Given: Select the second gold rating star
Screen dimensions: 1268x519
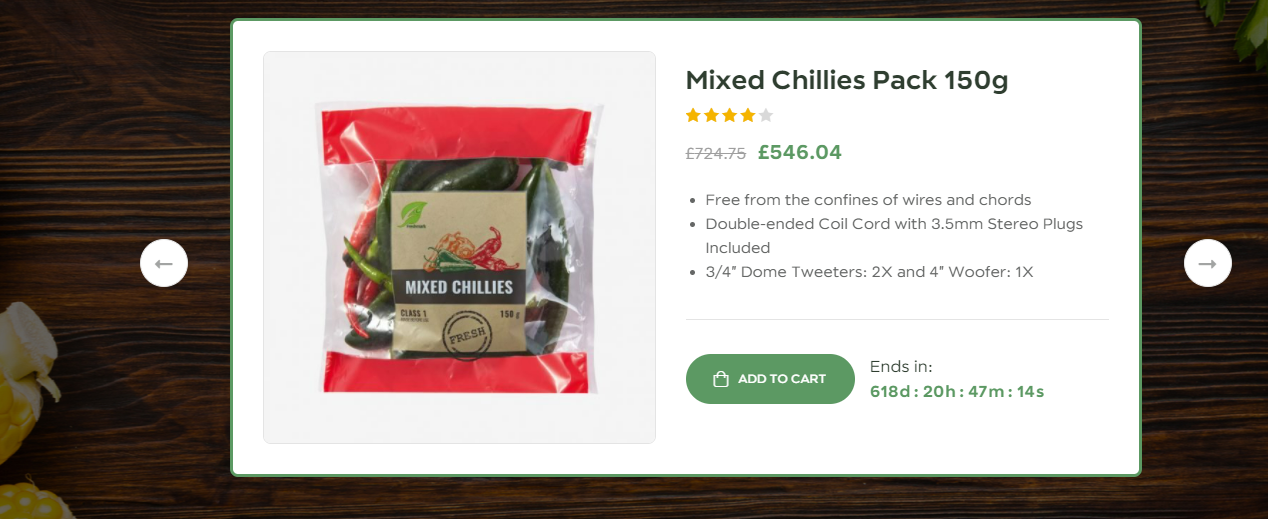Looking at the screenshot, I should click(711, 115).
